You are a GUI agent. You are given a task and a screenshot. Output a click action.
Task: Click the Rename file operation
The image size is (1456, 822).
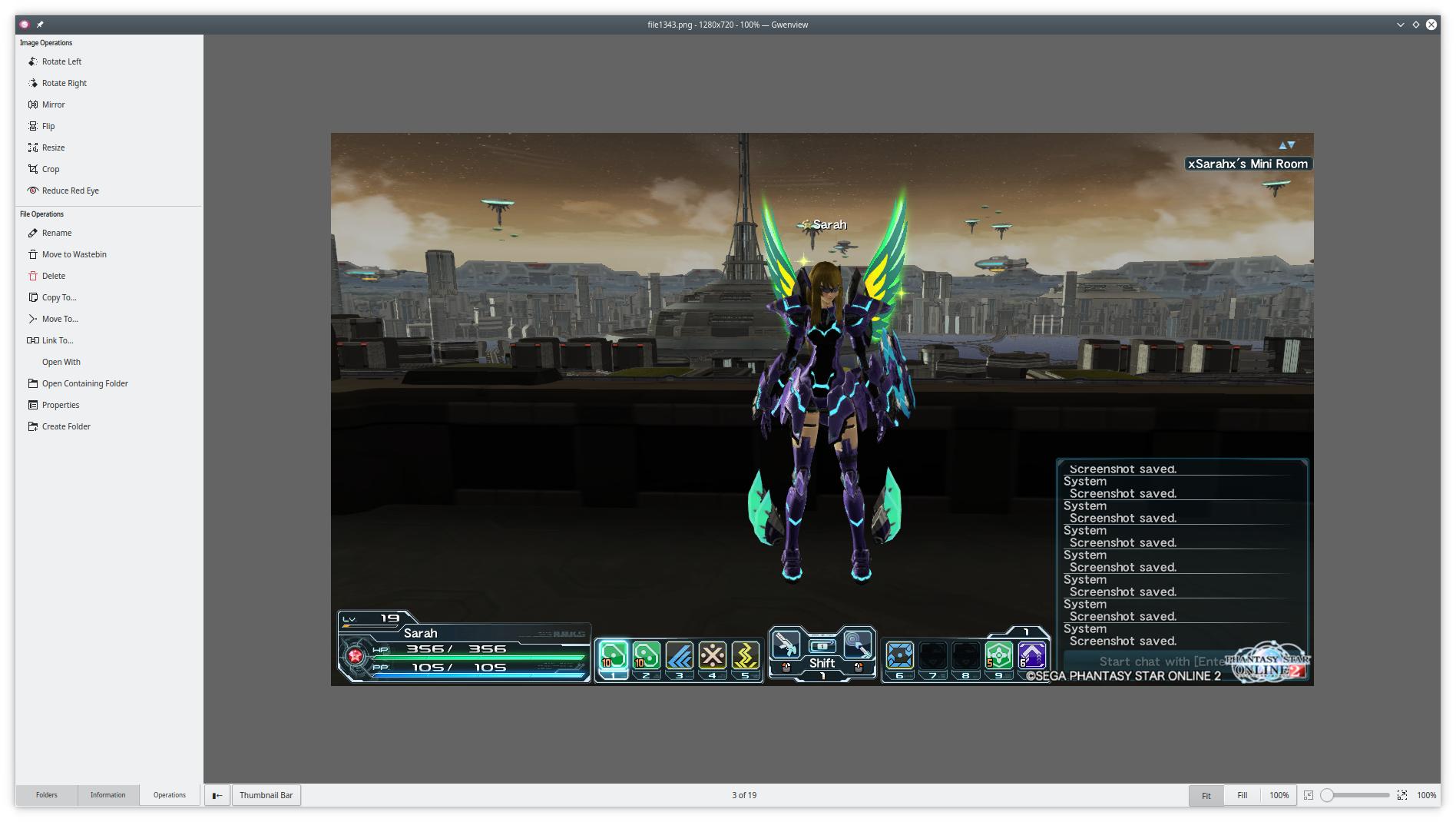(56, 233)
